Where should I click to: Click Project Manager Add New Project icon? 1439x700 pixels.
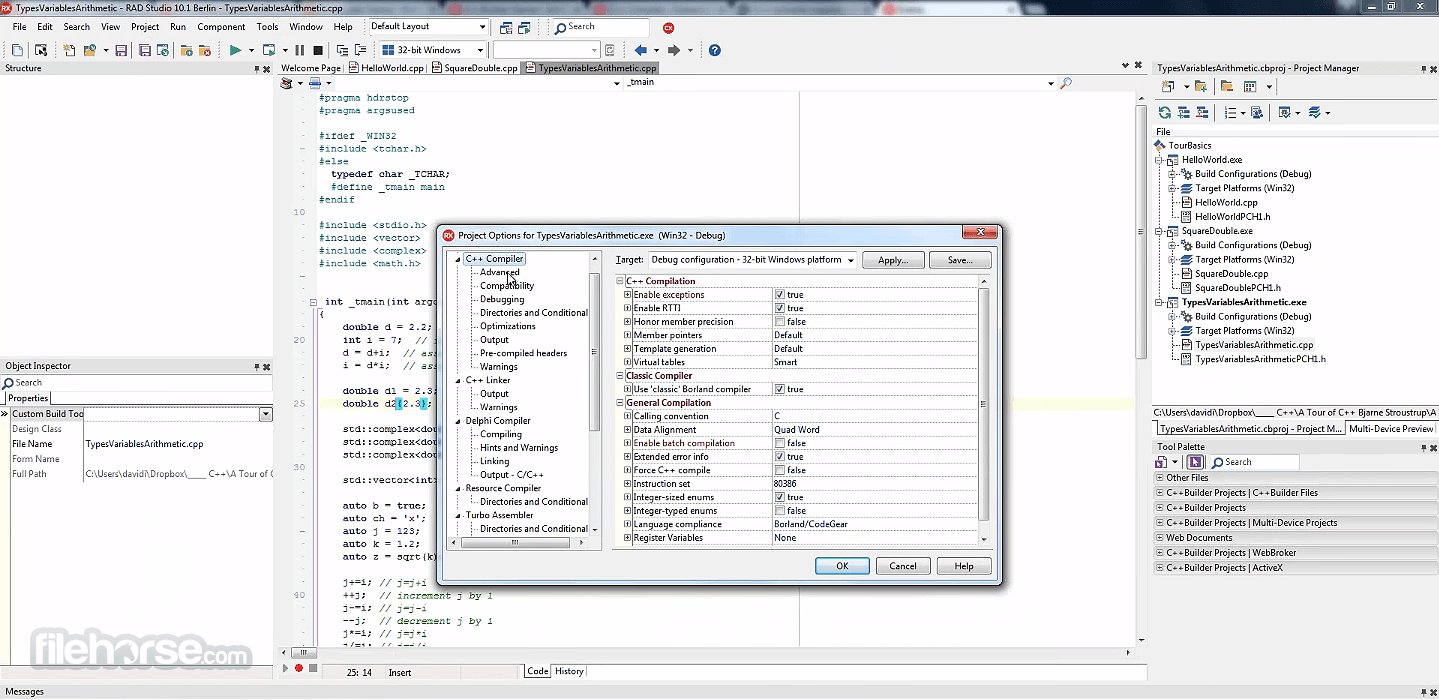click(x=1201, y=87)
